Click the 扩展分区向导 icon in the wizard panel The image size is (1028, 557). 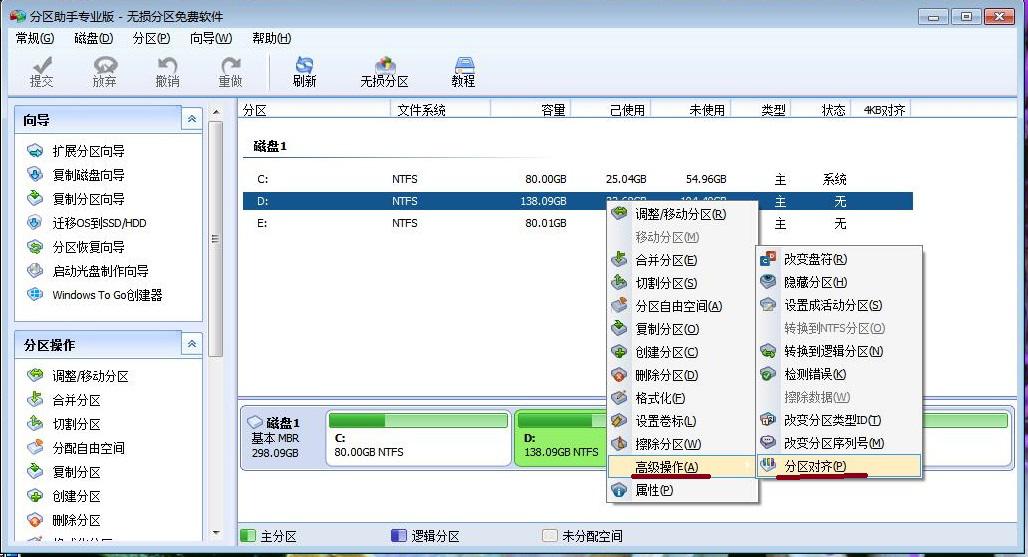click(x=35, y=151)
